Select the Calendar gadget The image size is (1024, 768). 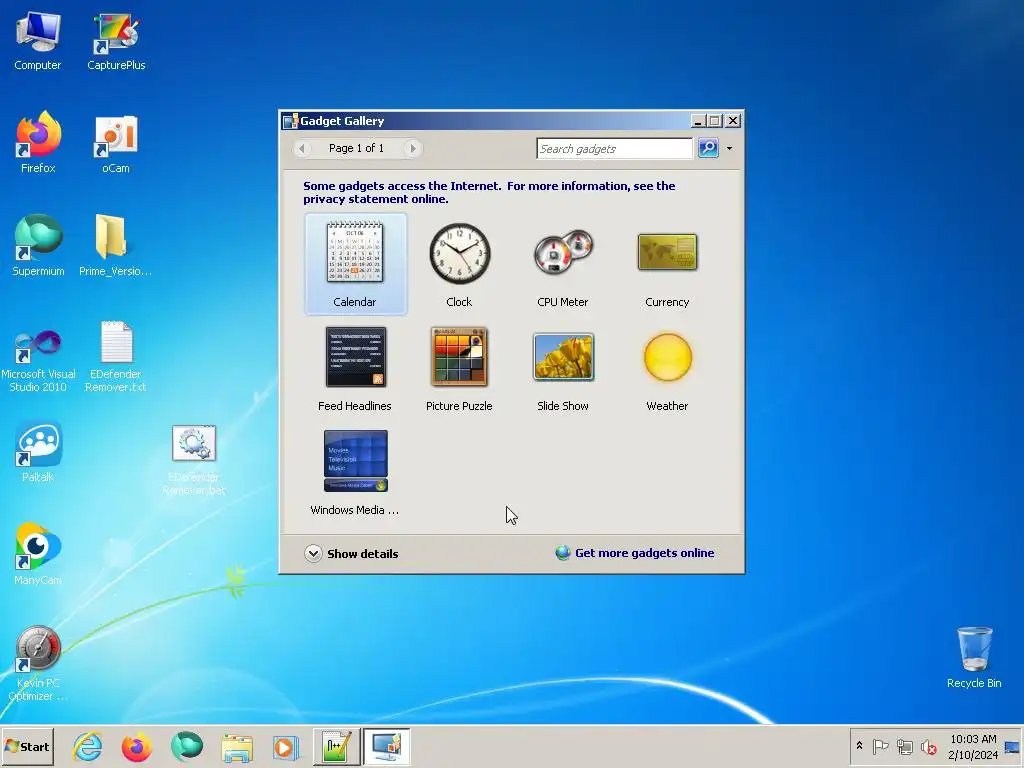click(355, 264)
